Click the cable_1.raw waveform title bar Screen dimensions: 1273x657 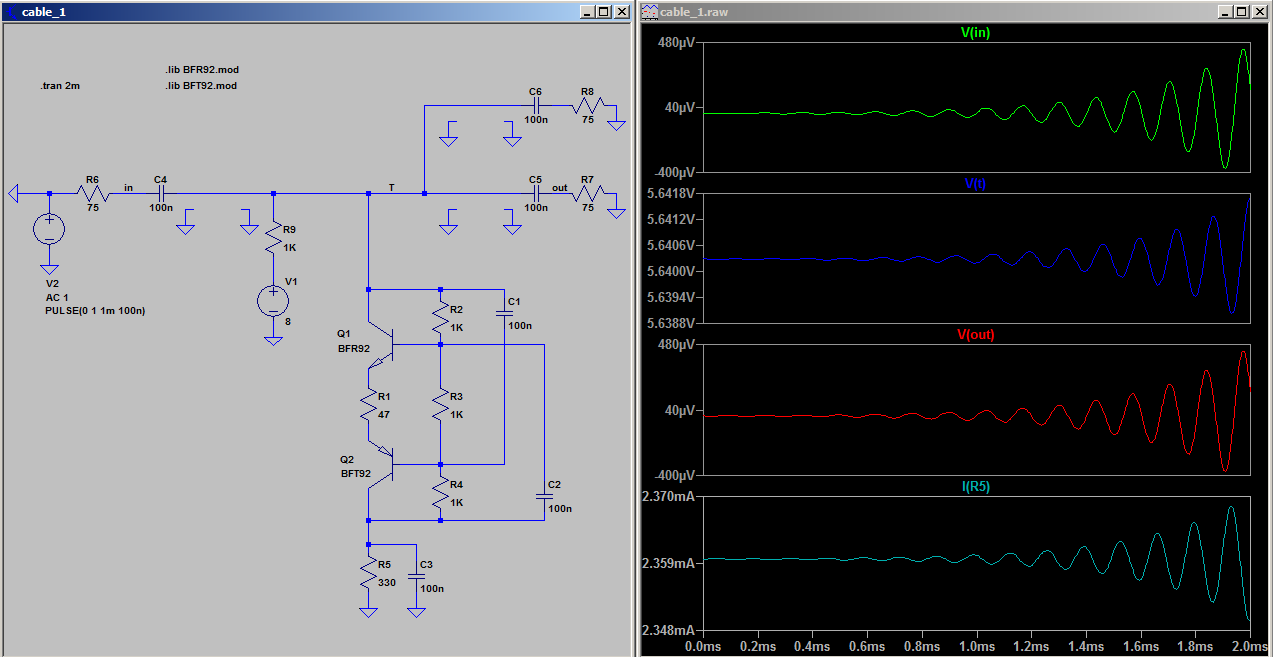(x=955, y=11)
